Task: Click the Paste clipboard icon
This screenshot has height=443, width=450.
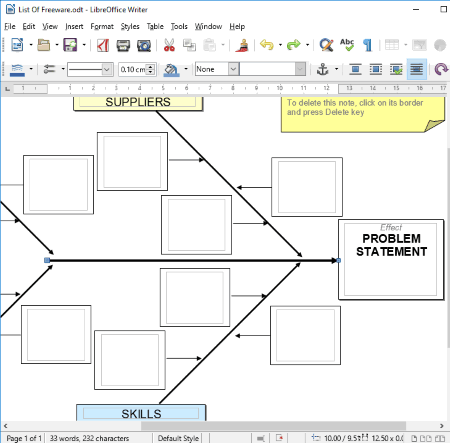Action: [210, 45]
